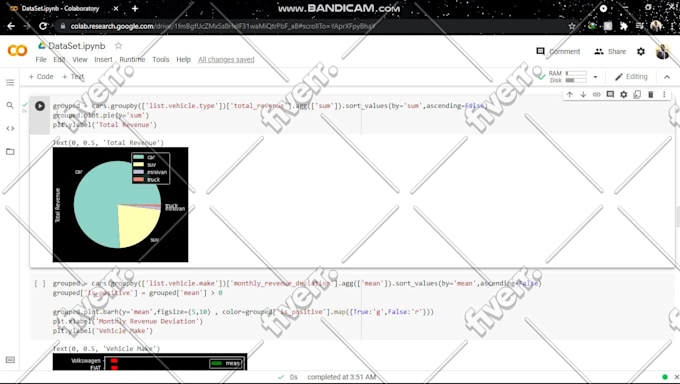Click plt.xlabel('Monthly Revenue Deviation') code line

click(x=128, y=321)
